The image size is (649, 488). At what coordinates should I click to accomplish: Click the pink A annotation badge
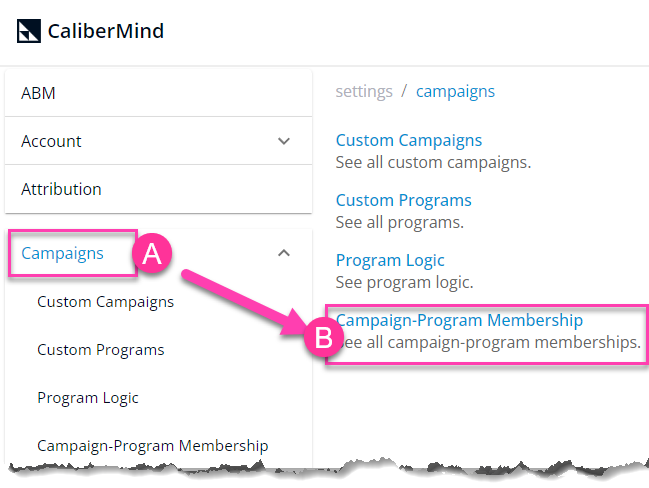[x=152, y=253]
